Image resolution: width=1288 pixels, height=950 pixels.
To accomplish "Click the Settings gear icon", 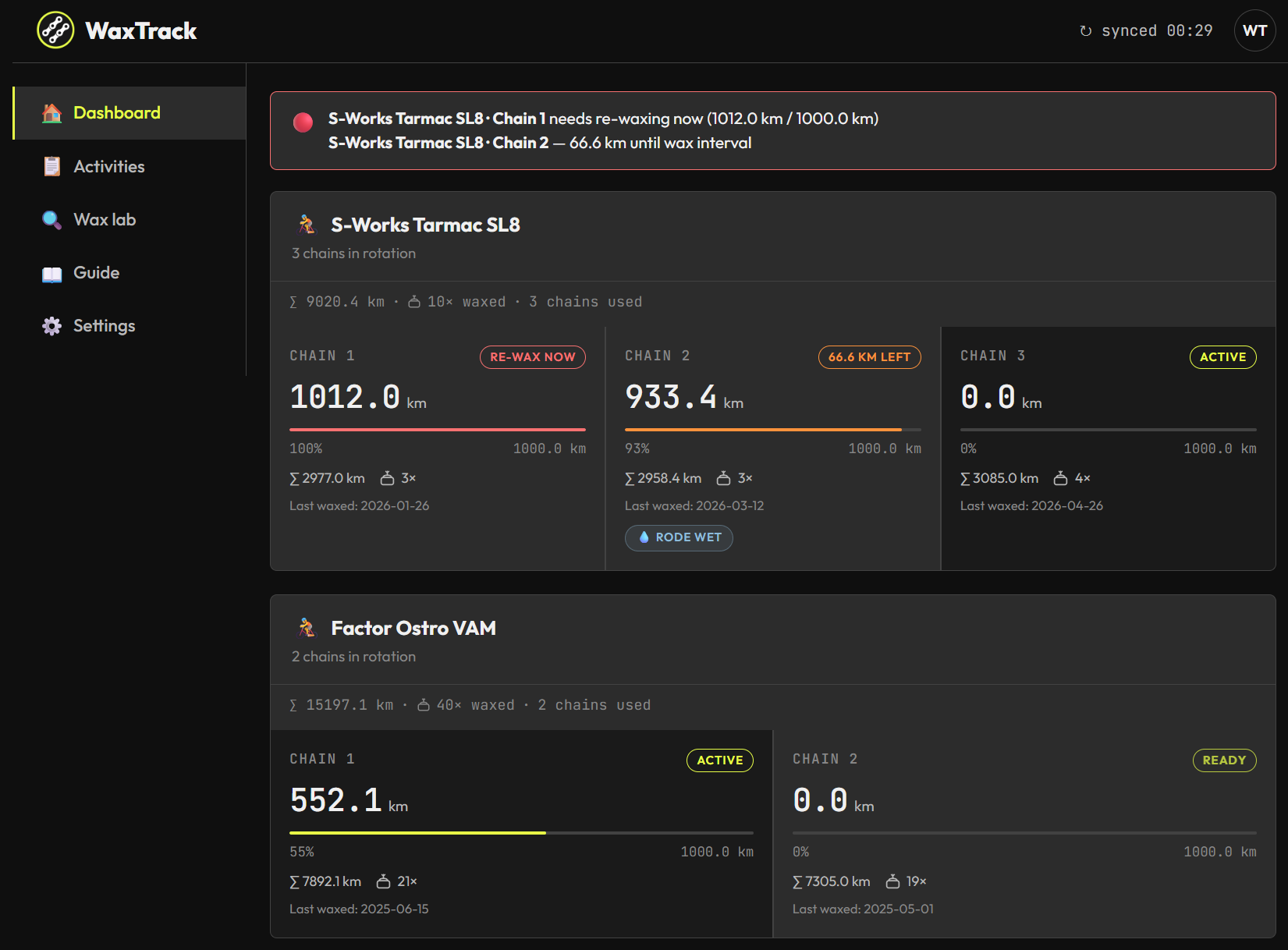I will [51, 326].
